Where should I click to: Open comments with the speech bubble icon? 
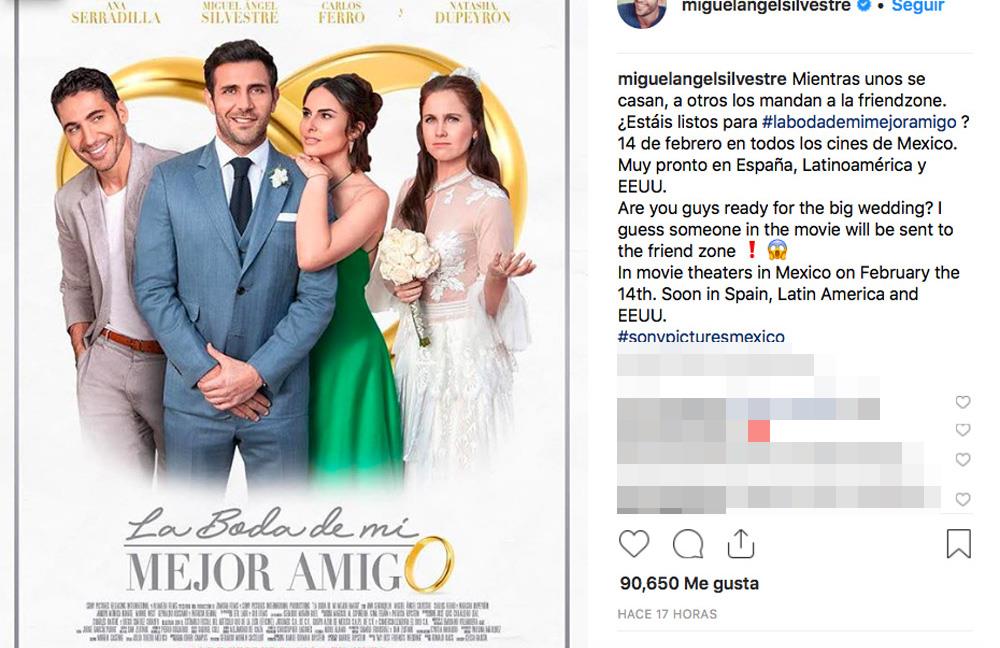point(688,544)
